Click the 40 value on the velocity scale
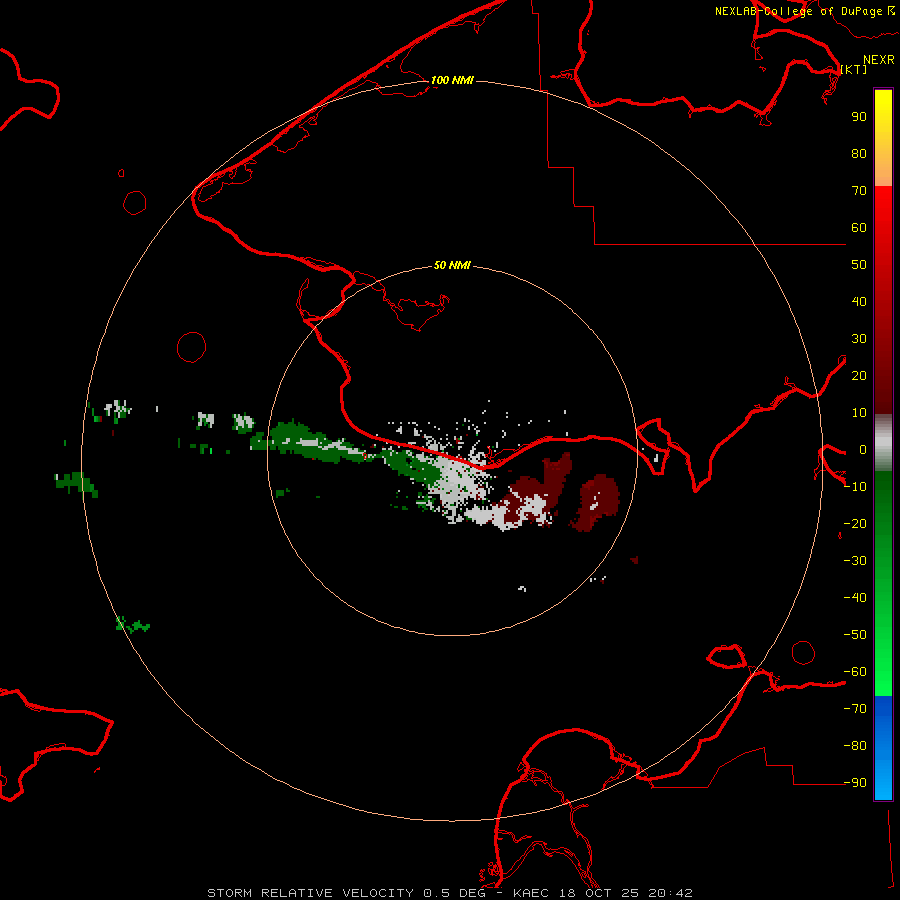 click(x=859, y=301)
